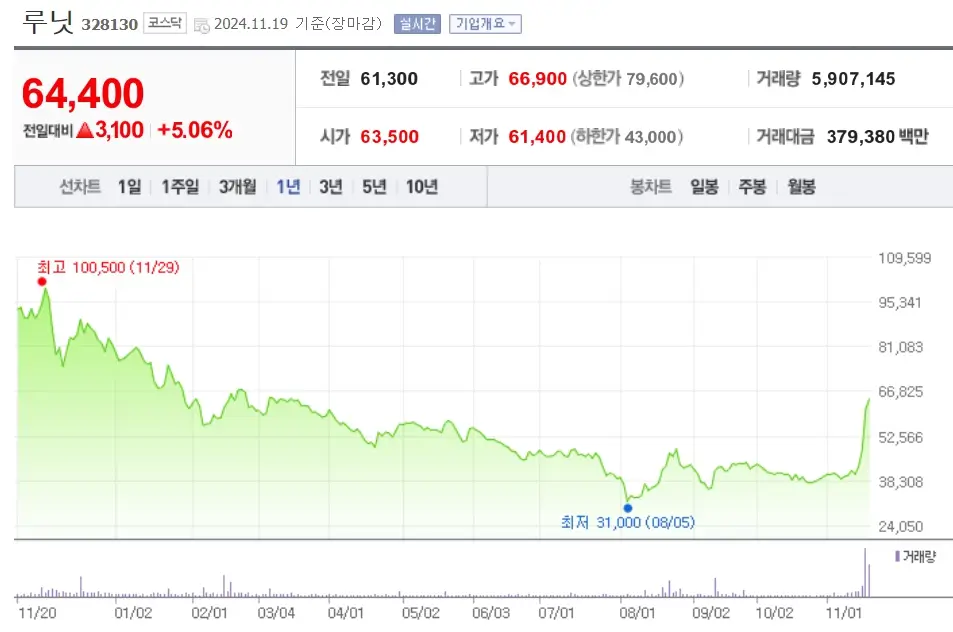
Task: Click the blue 최저 31,000 marker dot
Action: (627, 505)
